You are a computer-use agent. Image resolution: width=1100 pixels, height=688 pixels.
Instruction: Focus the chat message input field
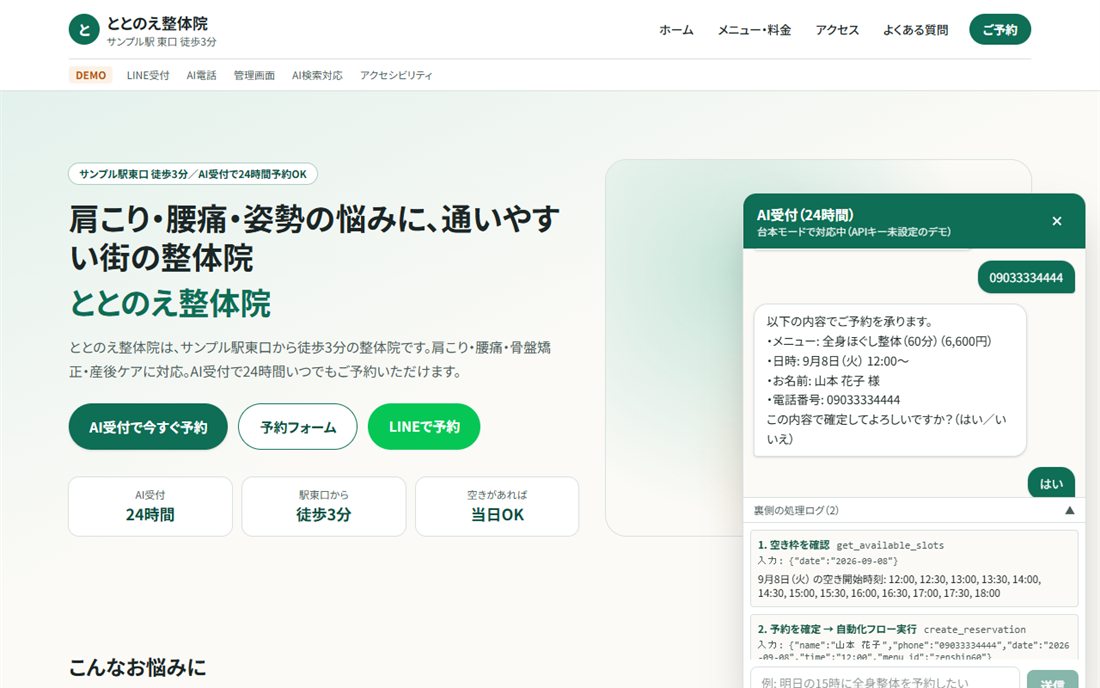point(885,679)
